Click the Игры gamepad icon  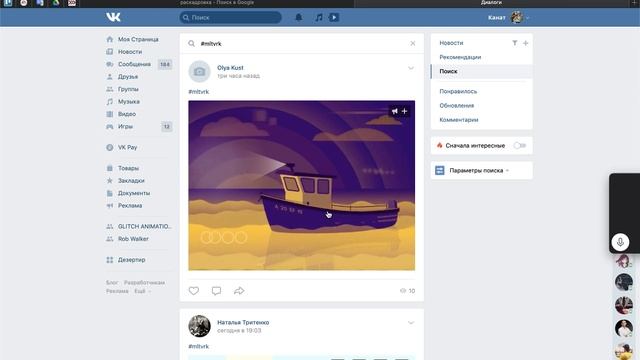[x=110, y=127]
